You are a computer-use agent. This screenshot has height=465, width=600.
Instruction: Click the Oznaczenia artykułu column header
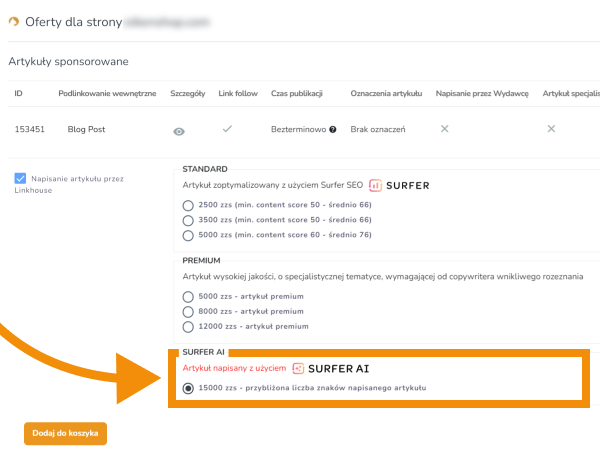point(386,93)
